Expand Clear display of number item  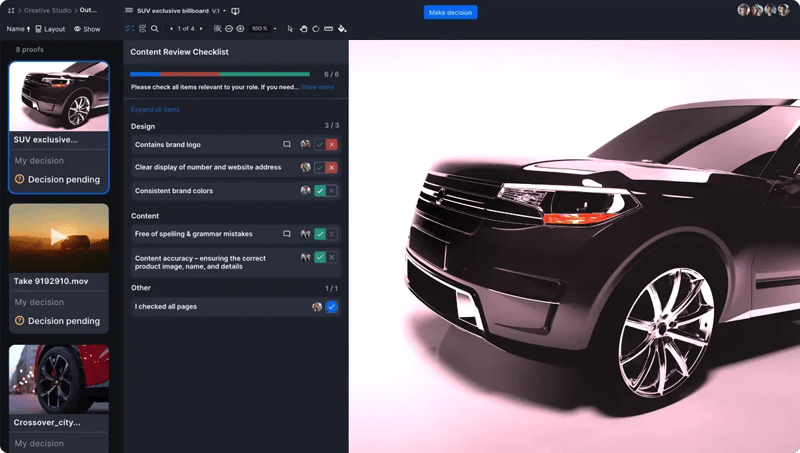click(236, 167)
